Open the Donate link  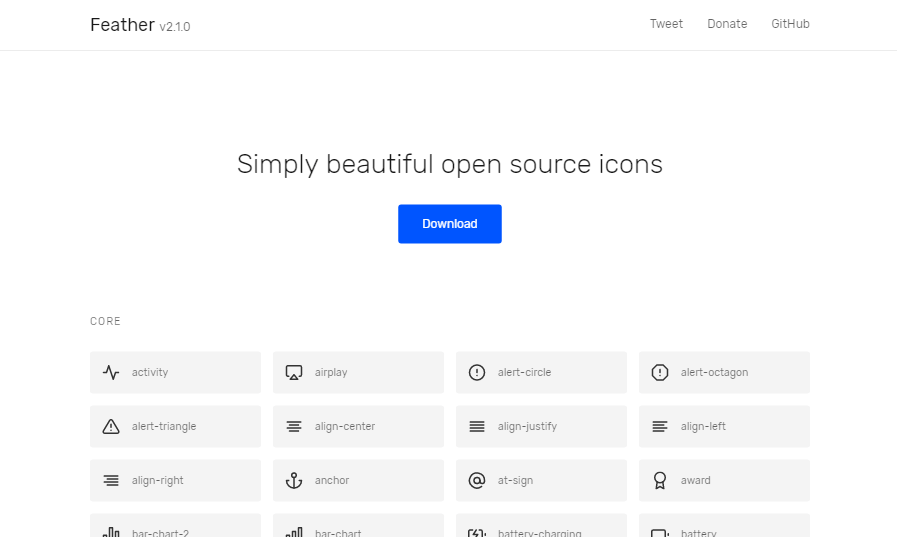coord(727,24)
